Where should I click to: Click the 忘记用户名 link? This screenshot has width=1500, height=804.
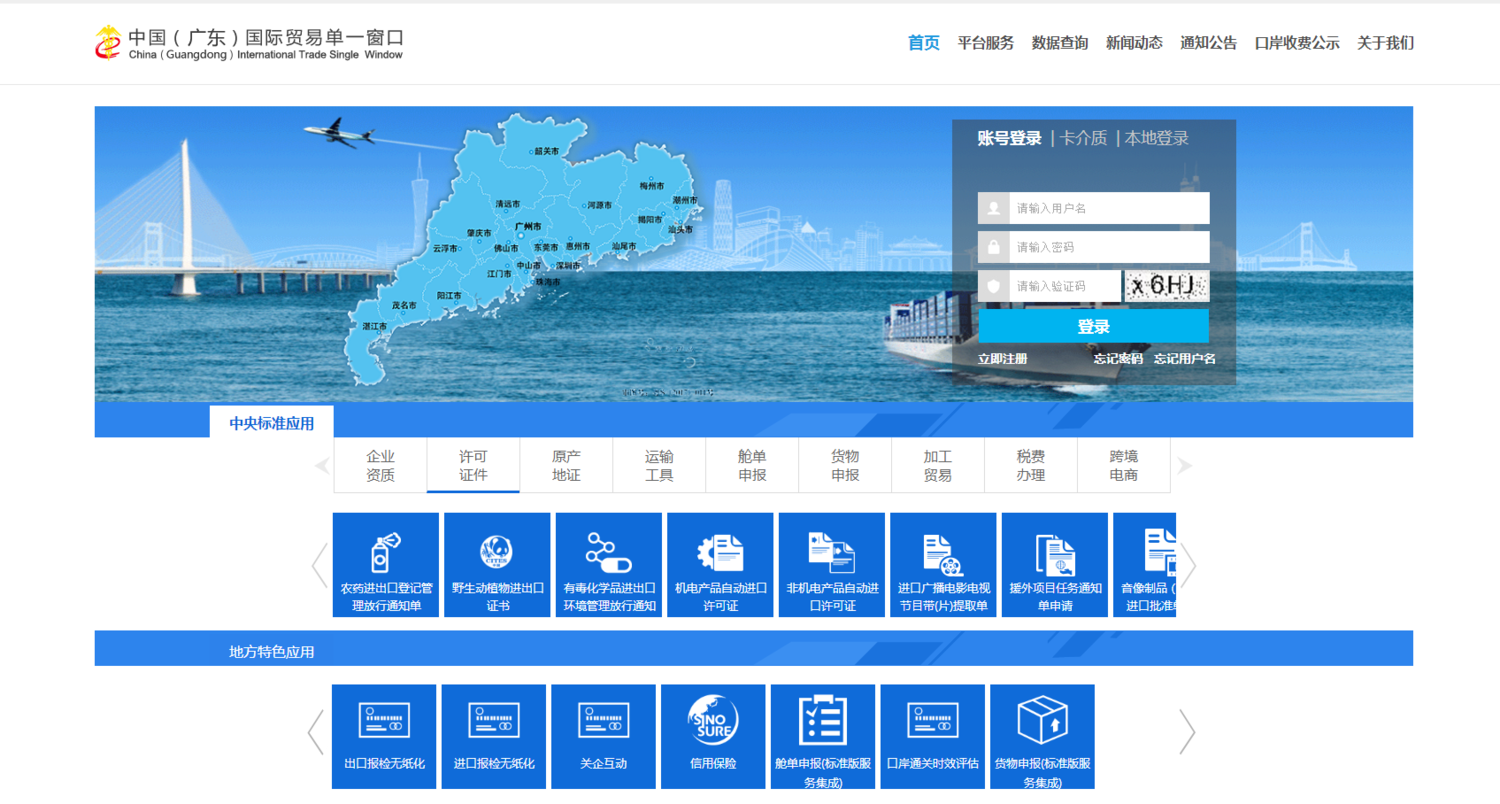pos(1185,359)
